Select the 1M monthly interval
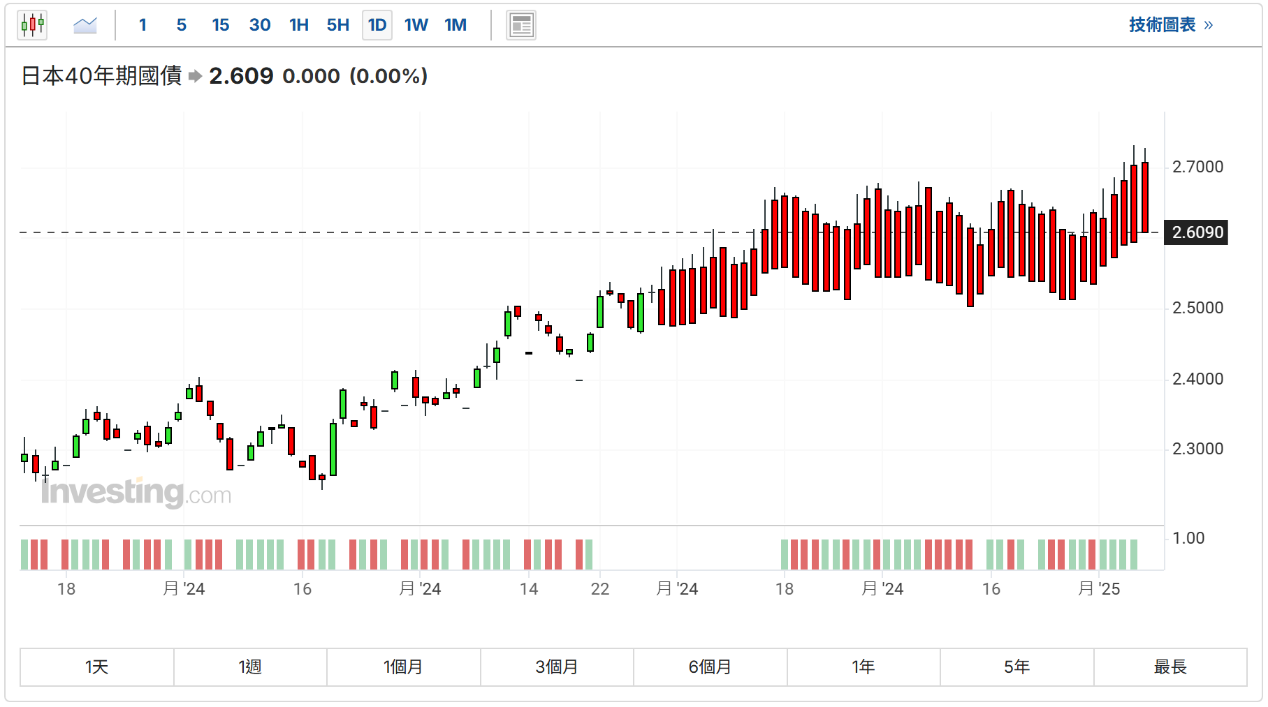The width and height of the screenshot is (1268, 707). (455, 25)
